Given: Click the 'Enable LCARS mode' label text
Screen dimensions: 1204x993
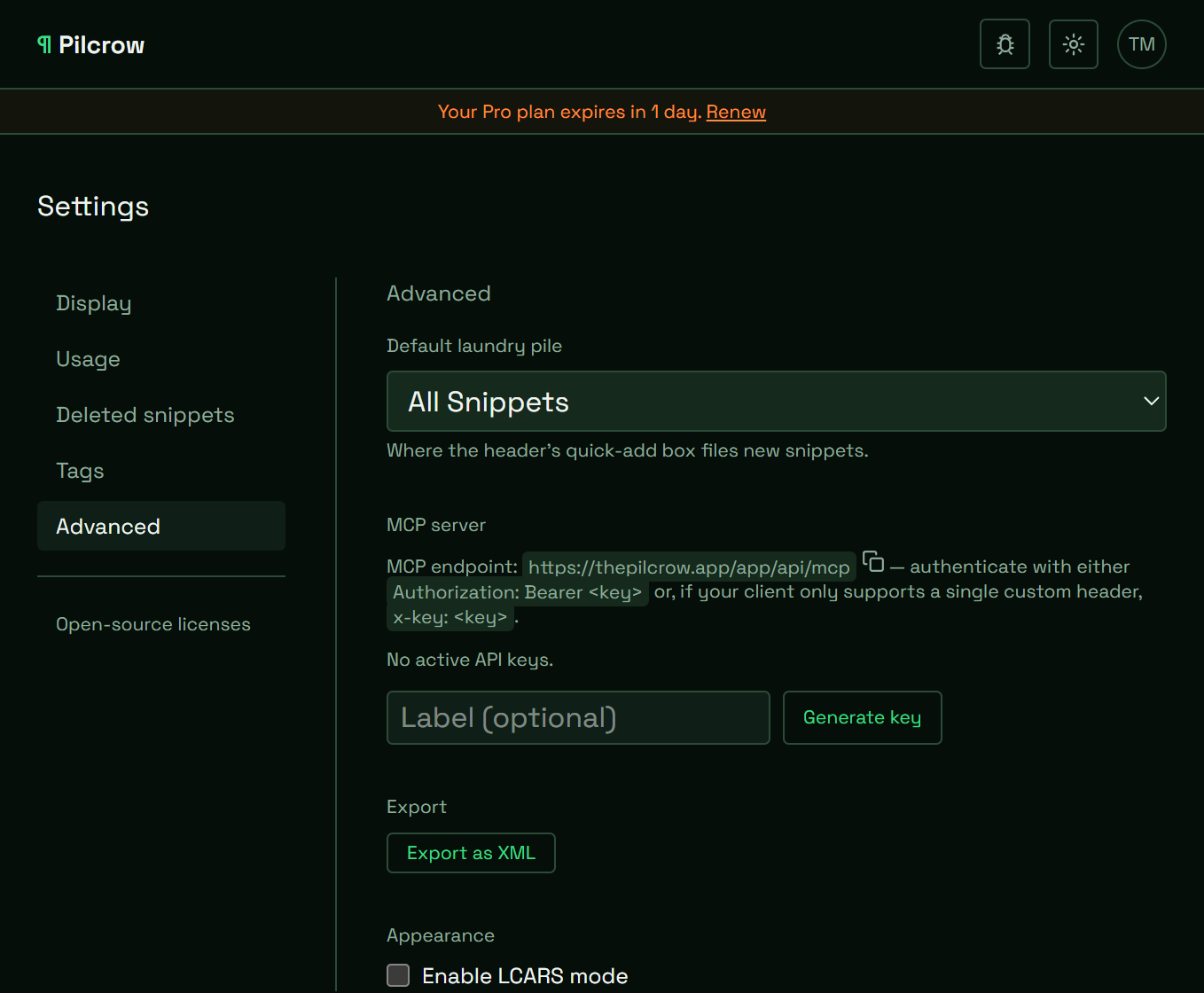Looking at the screenshot, I should tap(525, 976).
